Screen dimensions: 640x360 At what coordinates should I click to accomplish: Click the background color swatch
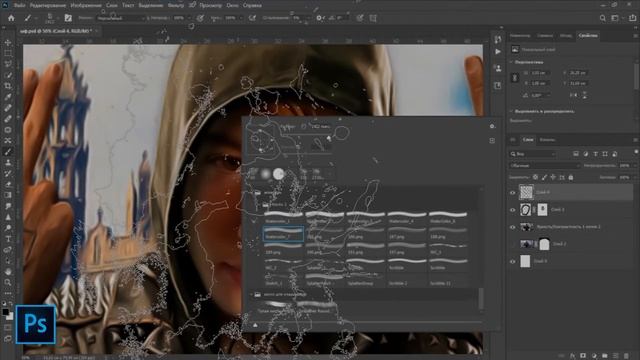pos(10,316)
